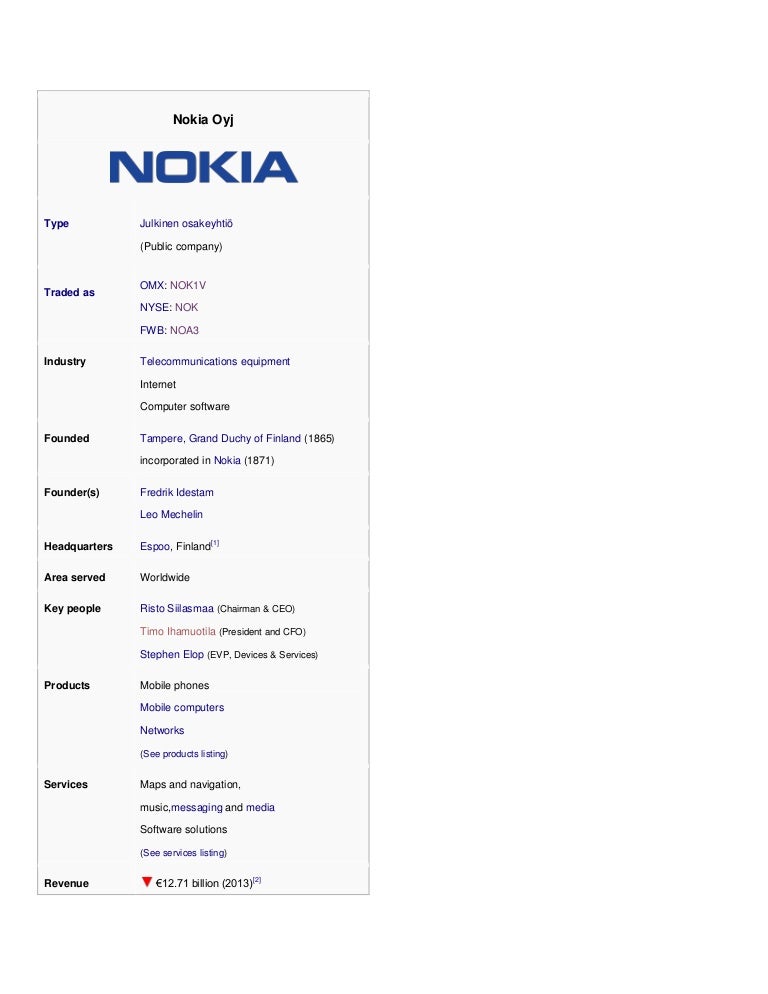Open the Networks product link
Screen dimensions: 768x994
162,731
